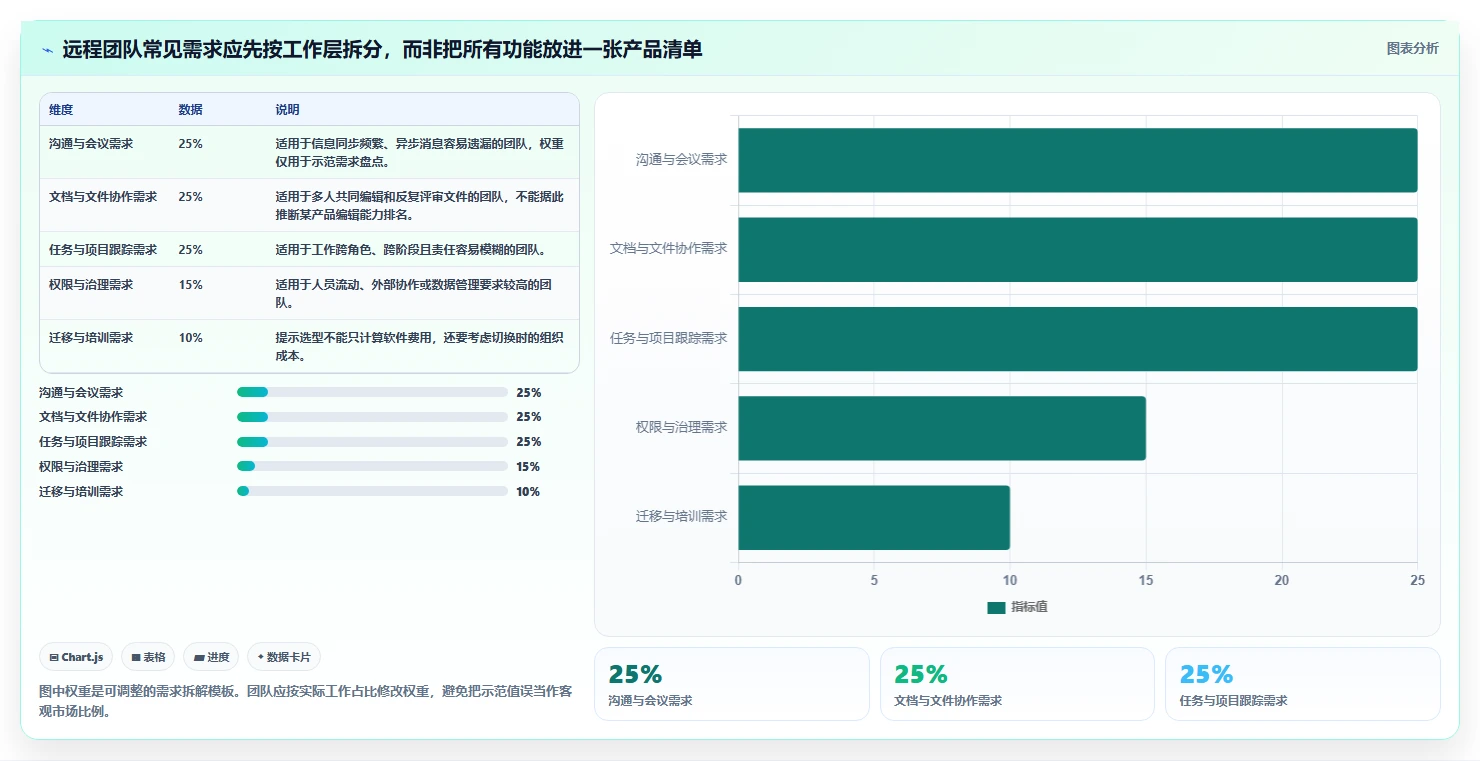
Task: Click the 沟通与会议需求 progress bar
Action: tap(372, 393)
